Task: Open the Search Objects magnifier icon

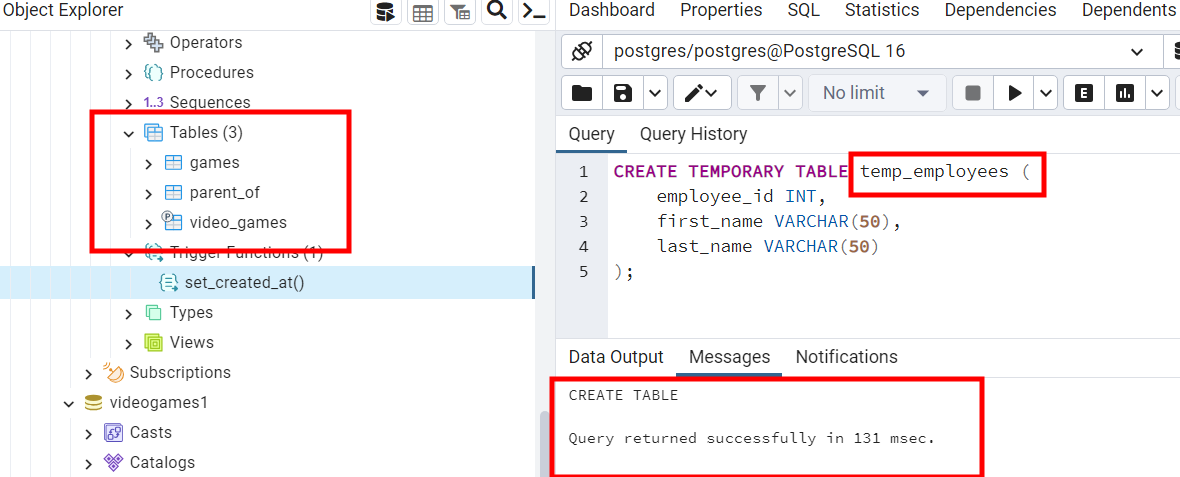Action: click(x=496, y=12)
